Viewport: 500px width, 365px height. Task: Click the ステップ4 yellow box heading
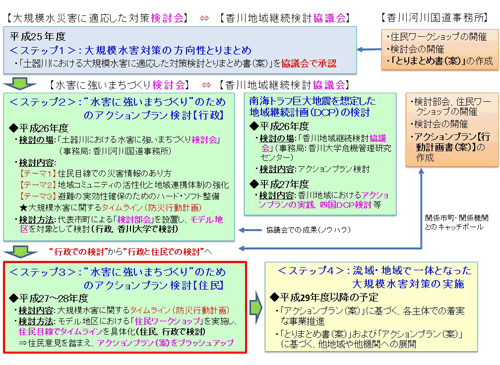374,277
